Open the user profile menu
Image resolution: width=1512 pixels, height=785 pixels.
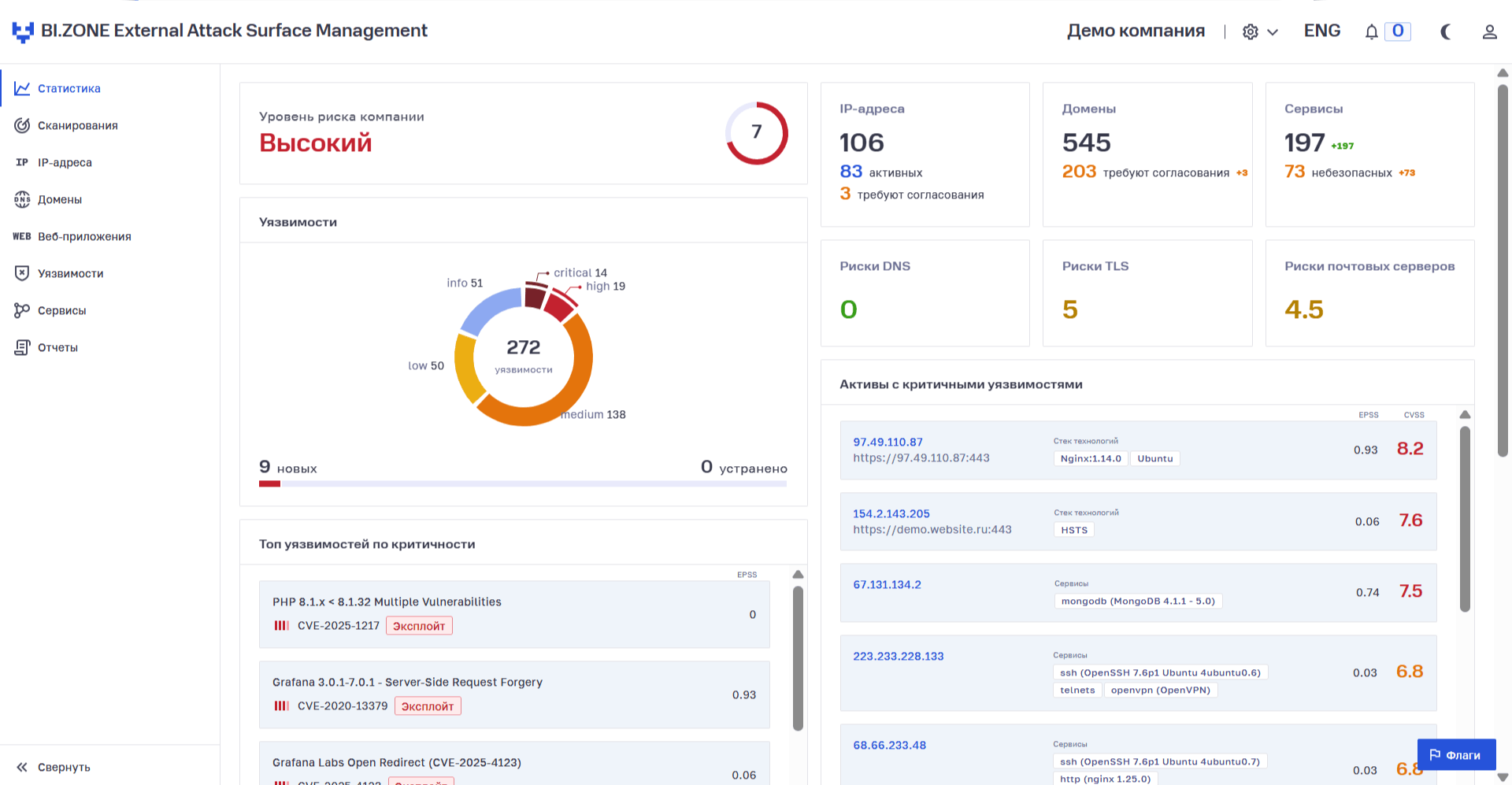coord(1490,31)
